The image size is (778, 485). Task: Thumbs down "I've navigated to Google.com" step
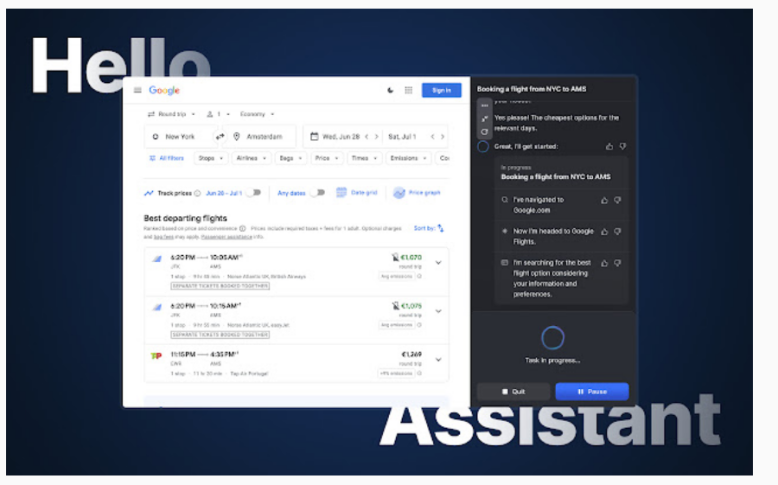618,200
